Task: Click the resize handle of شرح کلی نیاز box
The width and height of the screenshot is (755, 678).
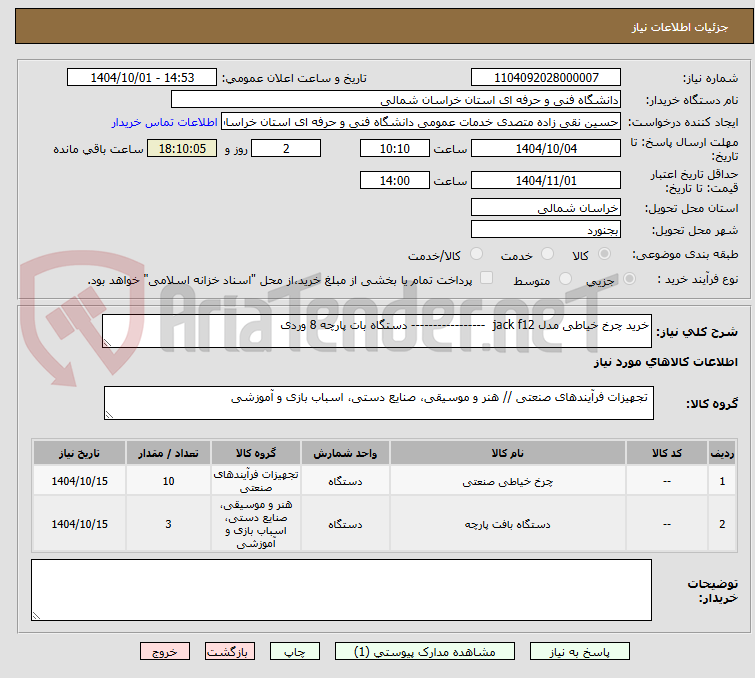Action: click(107, 342)
